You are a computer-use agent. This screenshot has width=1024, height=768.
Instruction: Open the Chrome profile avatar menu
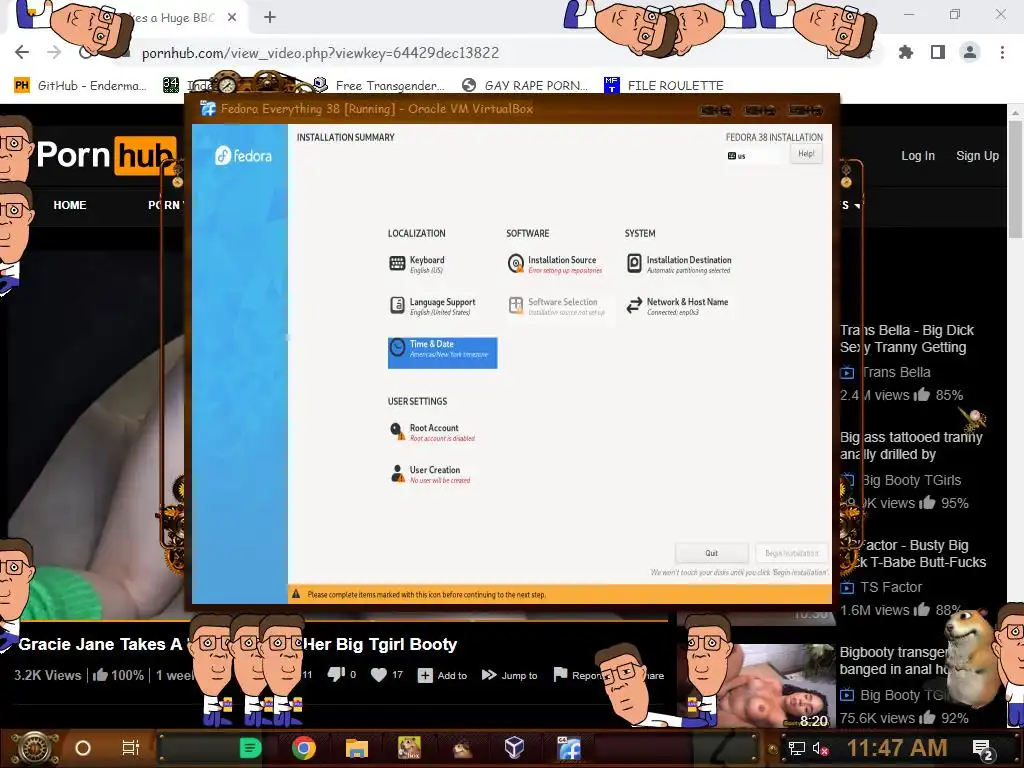[970, 52]
